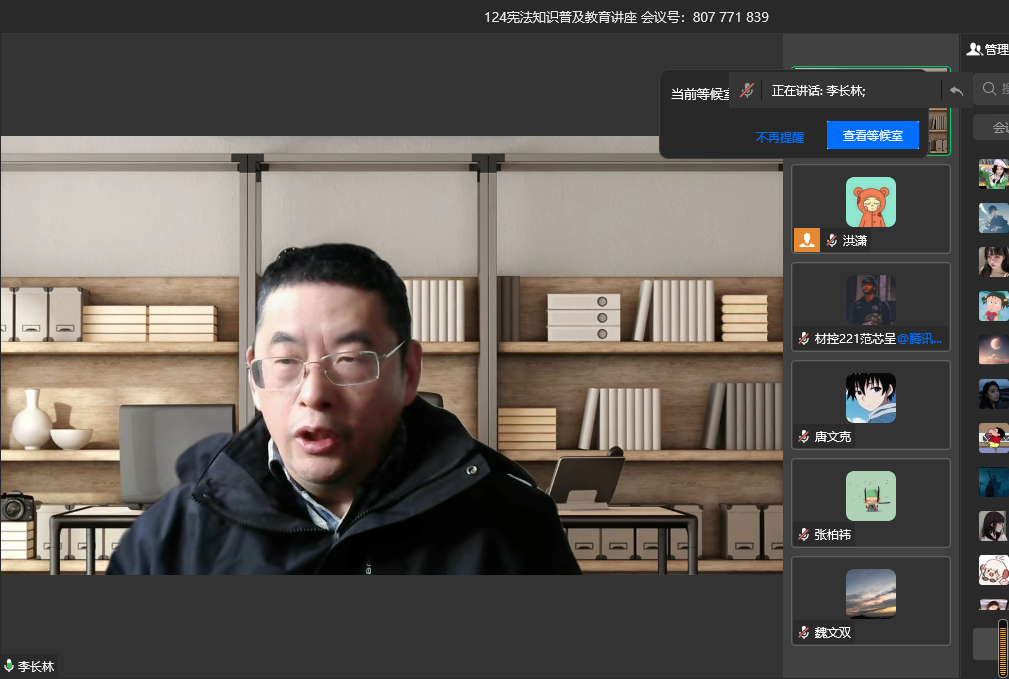Click the return arrow icon on the speaking bar

click(x=956, y=91)
